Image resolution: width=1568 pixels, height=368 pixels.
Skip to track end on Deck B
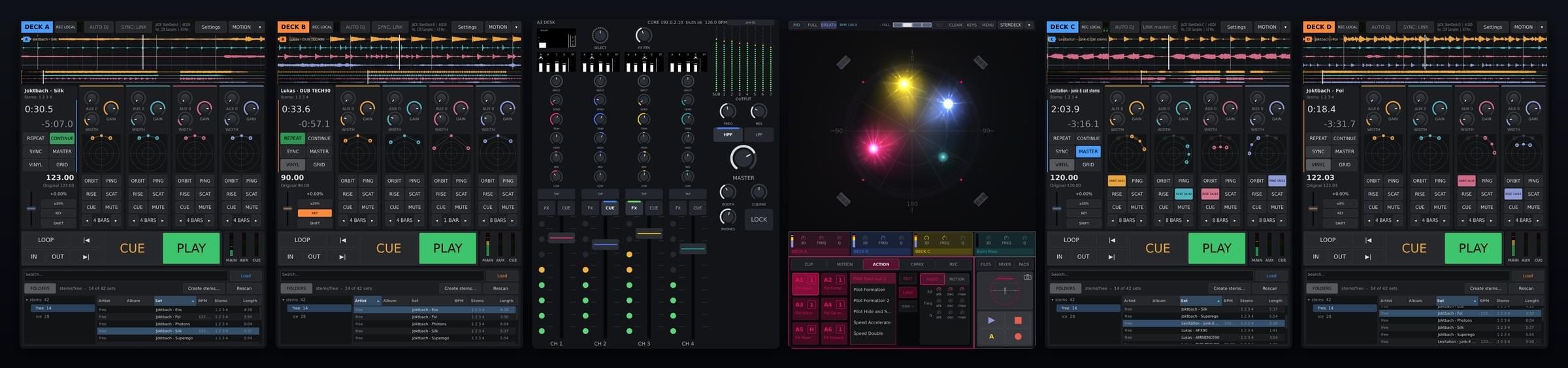pos(342,257)
